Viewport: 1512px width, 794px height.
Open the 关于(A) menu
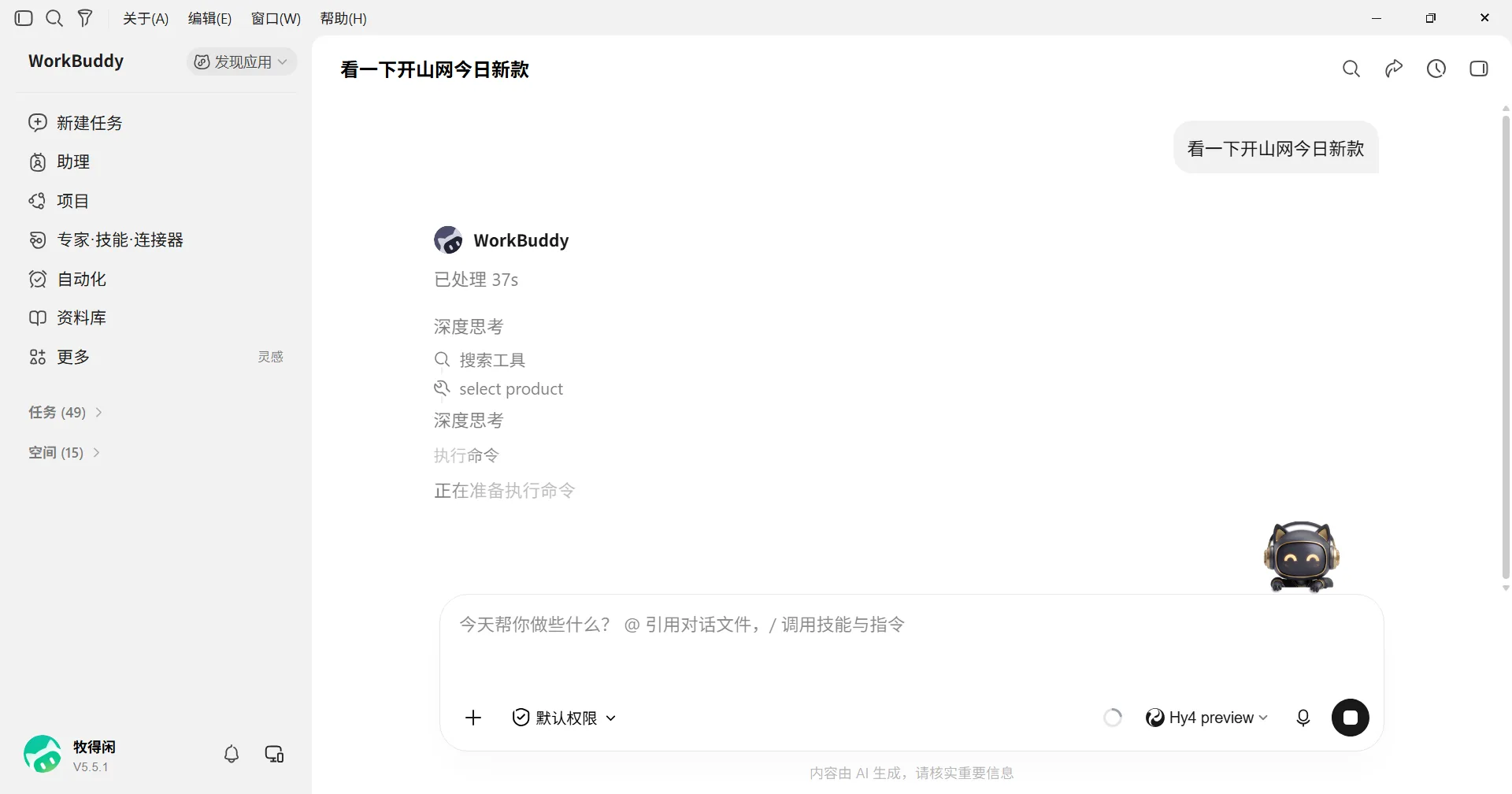coord(146,18)
